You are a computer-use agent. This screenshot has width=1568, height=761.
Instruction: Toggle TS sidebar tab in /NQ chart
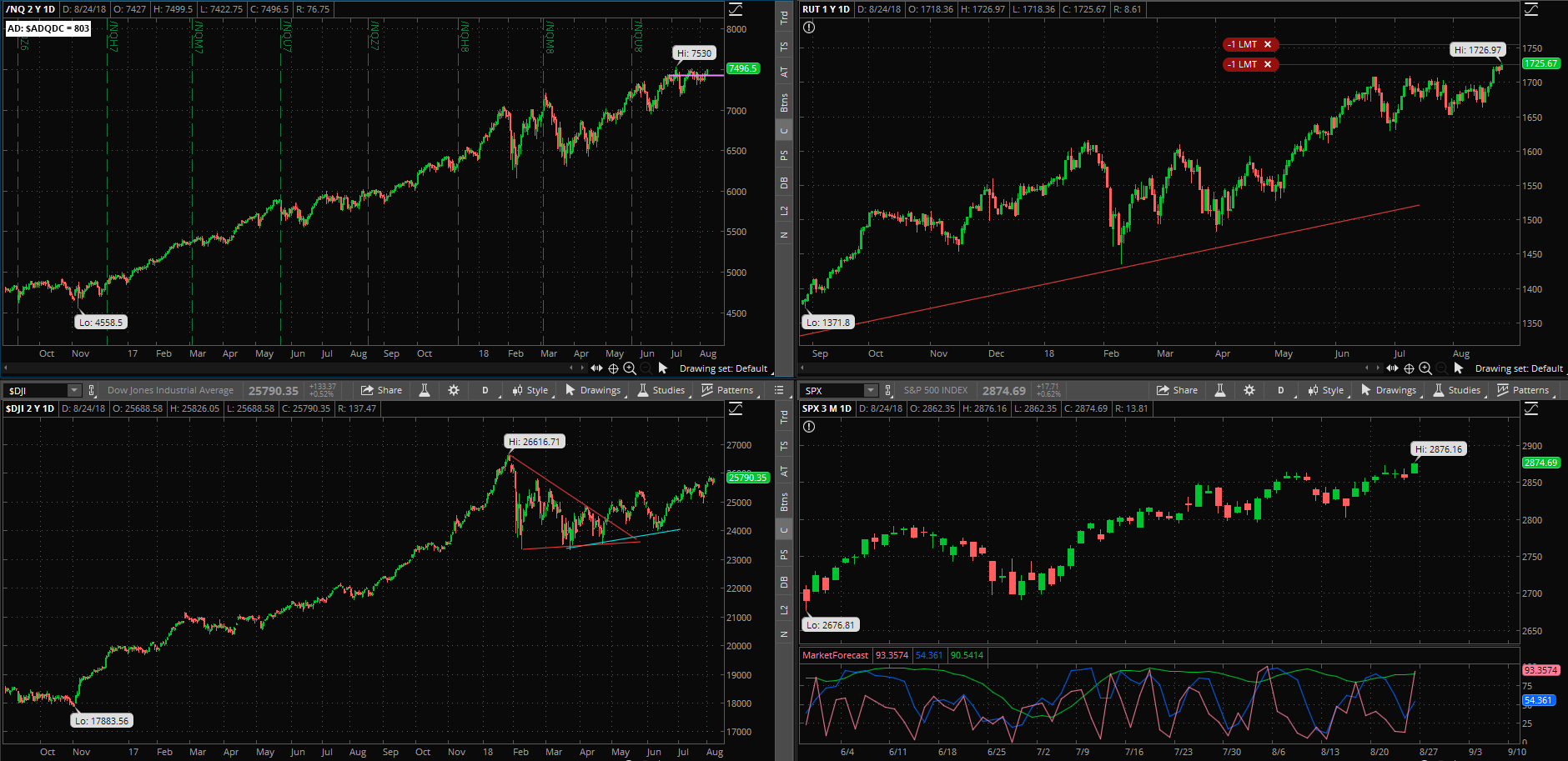pyautogui.click(x=784, y=47)
